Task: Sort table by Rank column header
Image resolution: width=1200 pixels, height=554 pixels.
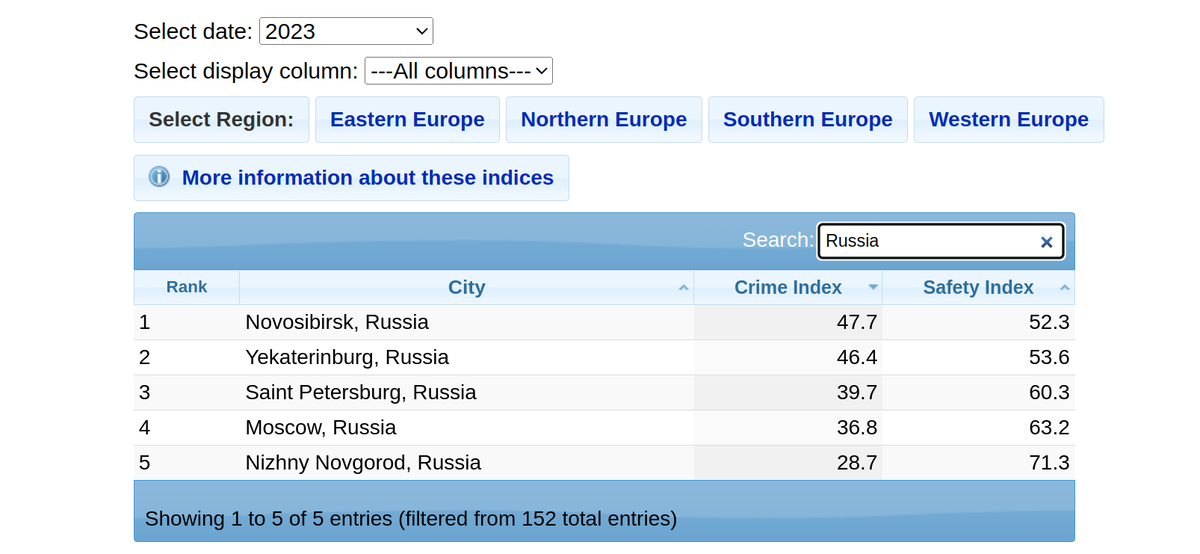Action: [187, 287]
